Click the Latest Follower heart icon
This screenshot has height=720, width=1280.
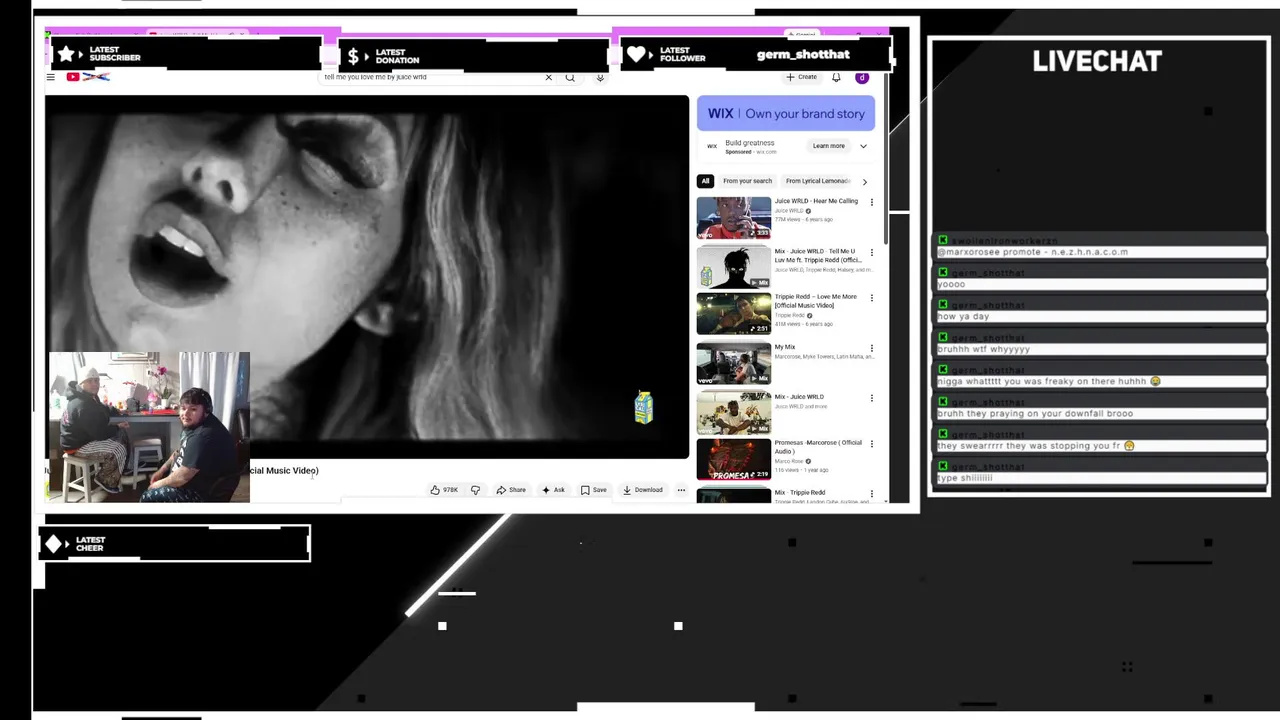pyautogui.click(x=636, y=55)
